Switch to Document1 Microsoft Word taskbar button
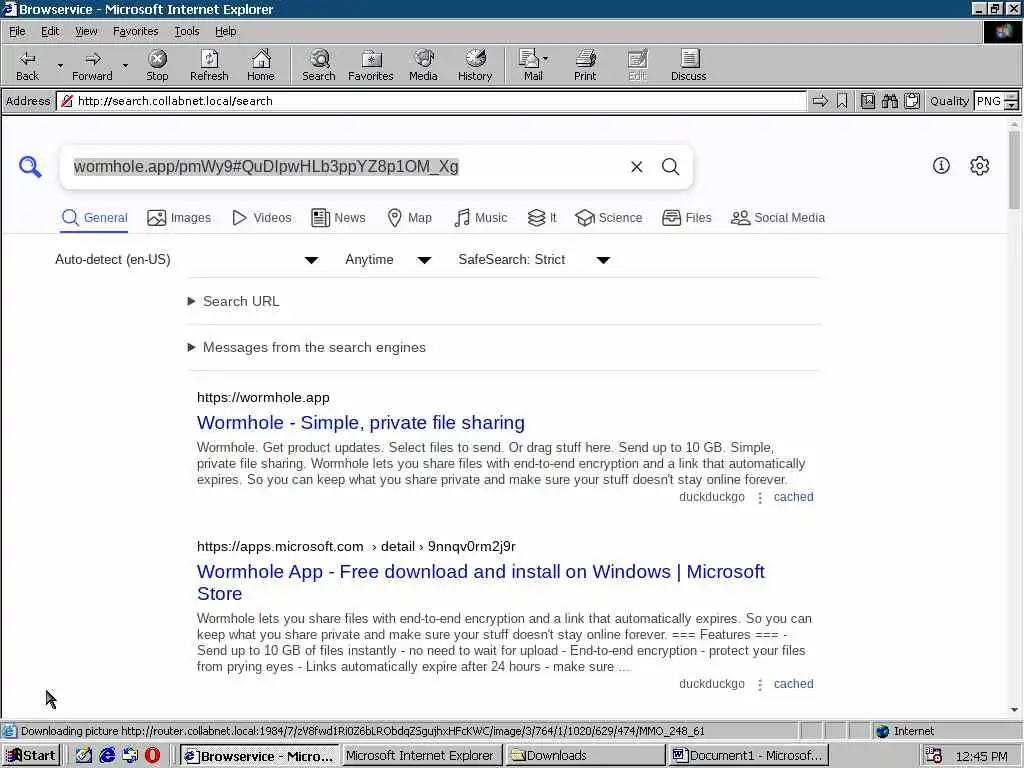 [748, 756]
